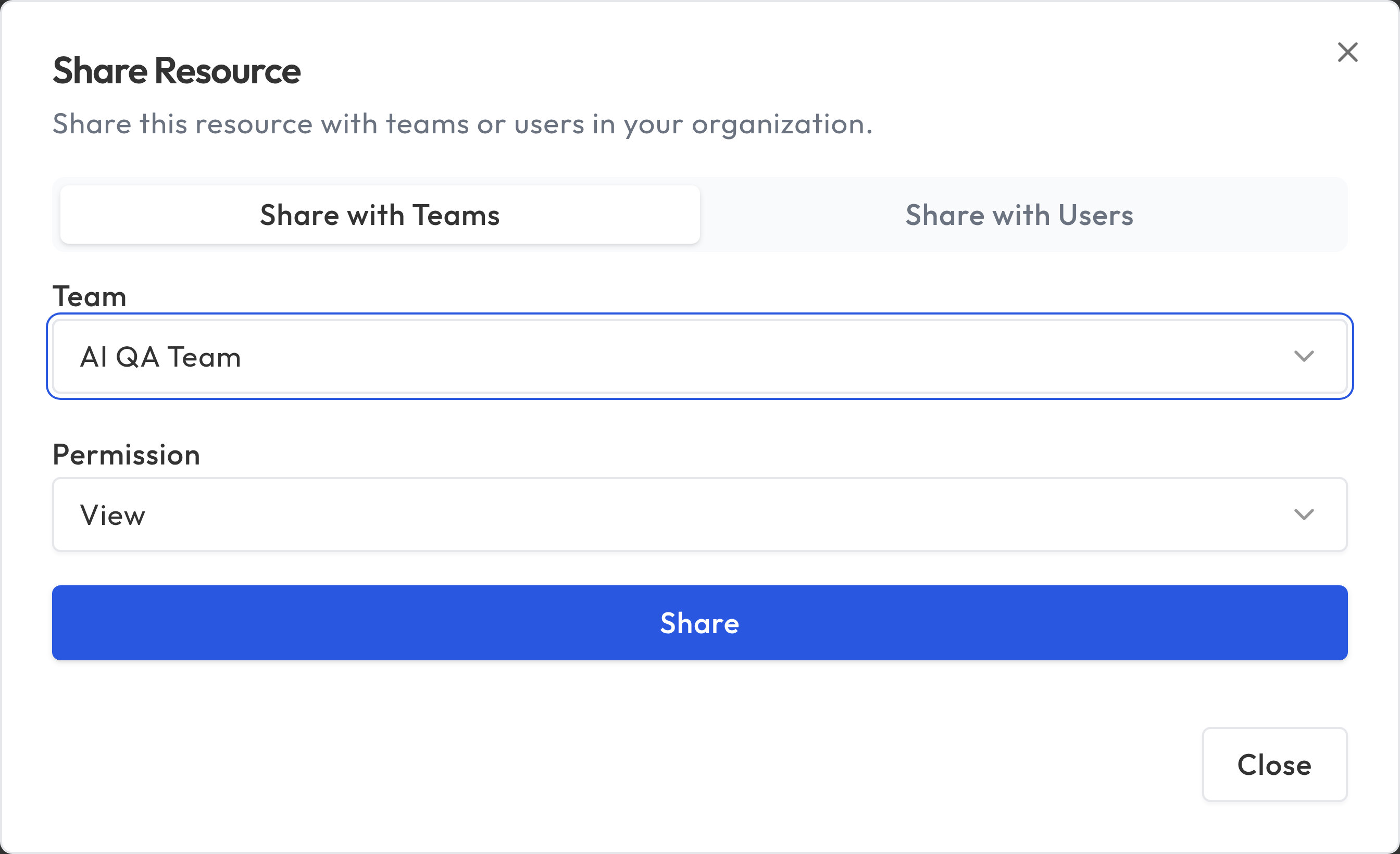This screenshot has width=1400, height=854.
Task: Click the AI QA Team selected value
Action: point(160,357)
